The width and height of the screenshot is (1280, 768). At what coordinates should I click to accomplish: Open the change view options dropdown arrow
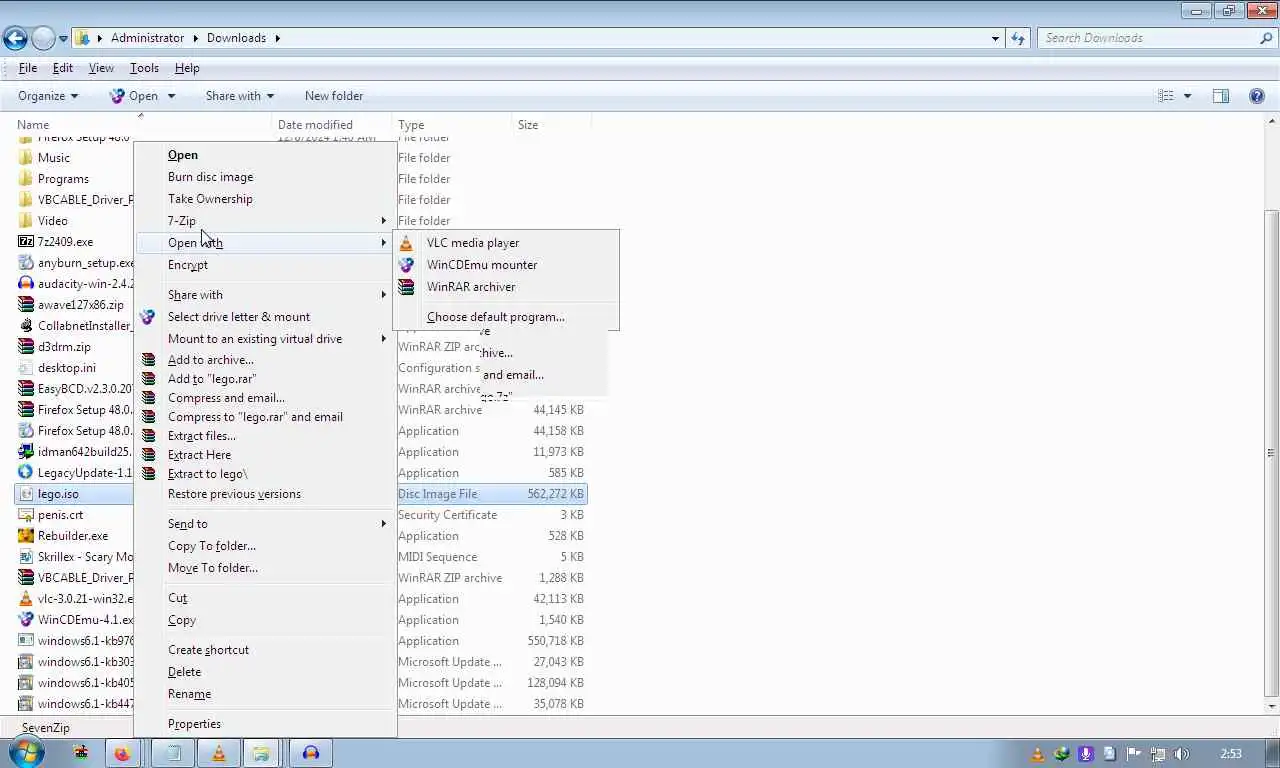click(1187, 96)
